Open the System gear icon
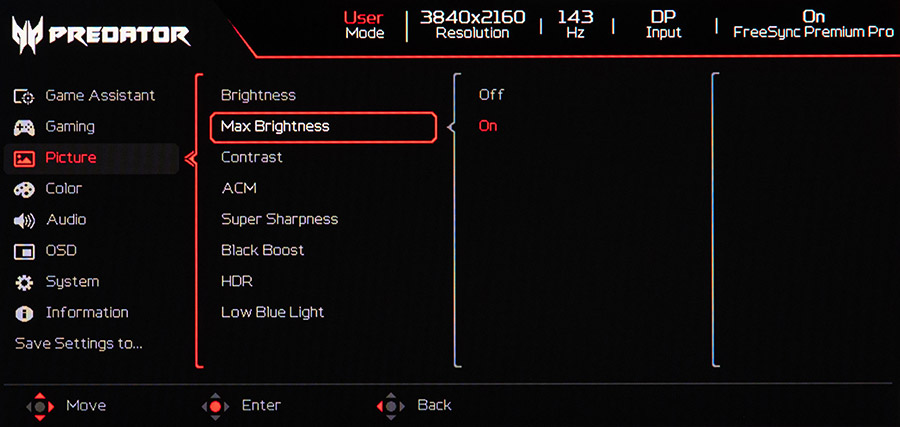The height and width of the screenshot is (427, 900). (24, 282)
